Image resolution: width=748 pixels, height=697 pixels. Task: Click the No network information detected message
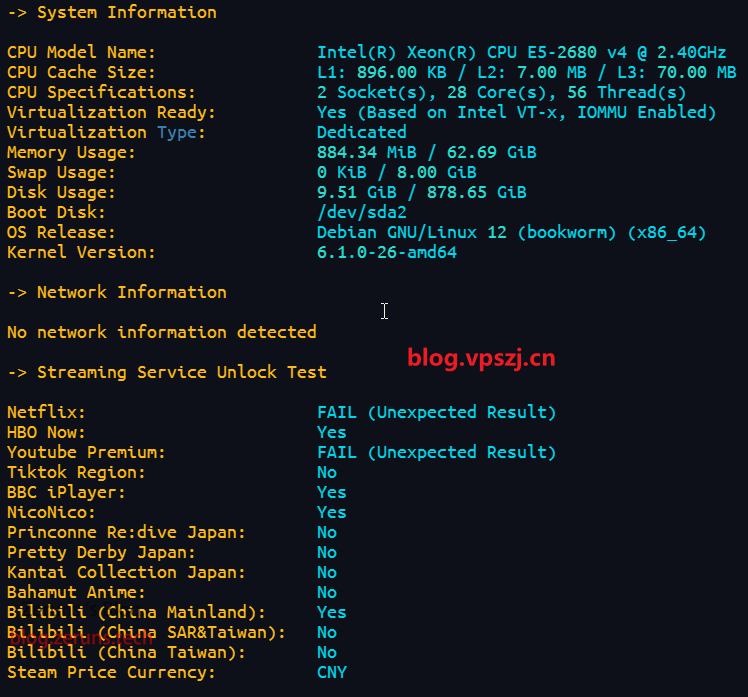161,332
